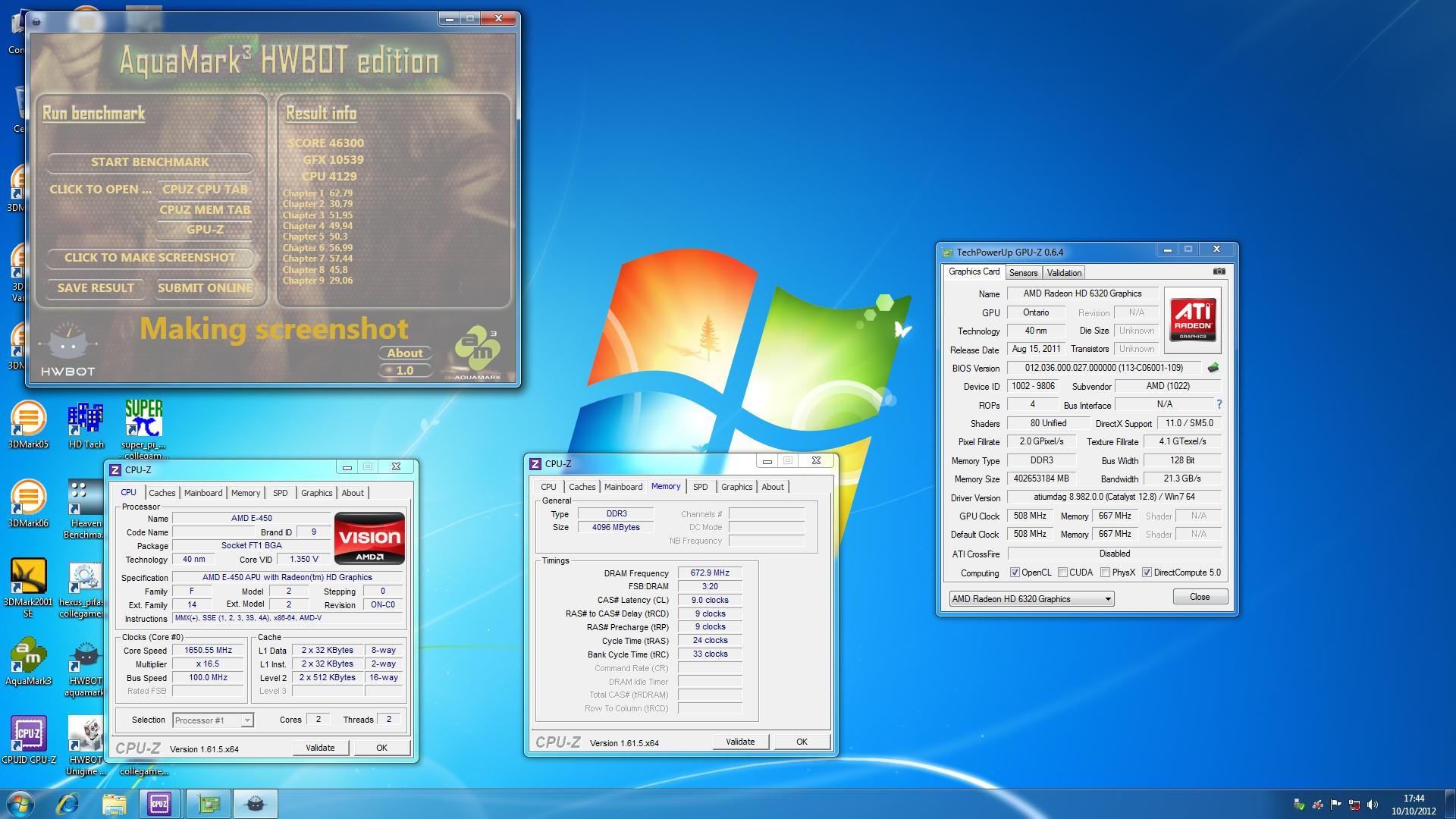Click START BENCHMARK in AquaMark

(150, 162)
